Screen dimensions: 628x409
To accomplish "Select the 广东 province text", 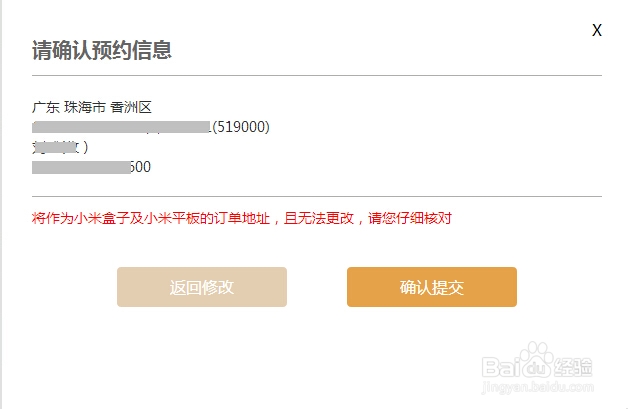I will pos(46,107).
